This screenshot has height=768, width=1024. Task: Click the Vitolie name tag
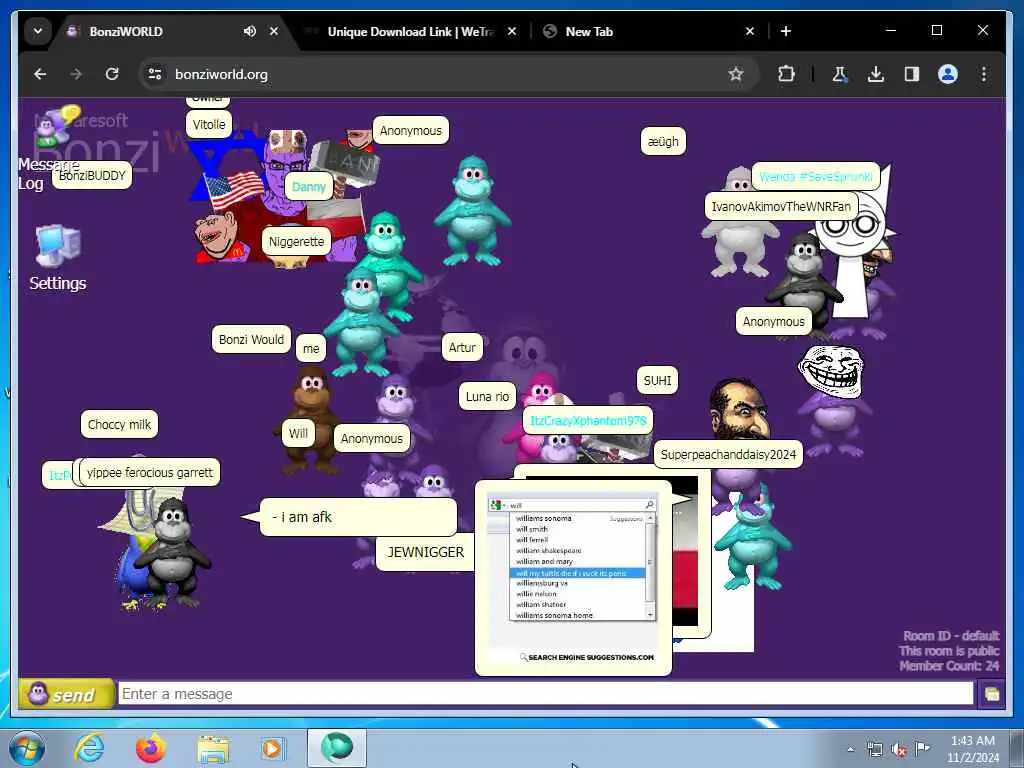tap(209, 125)
